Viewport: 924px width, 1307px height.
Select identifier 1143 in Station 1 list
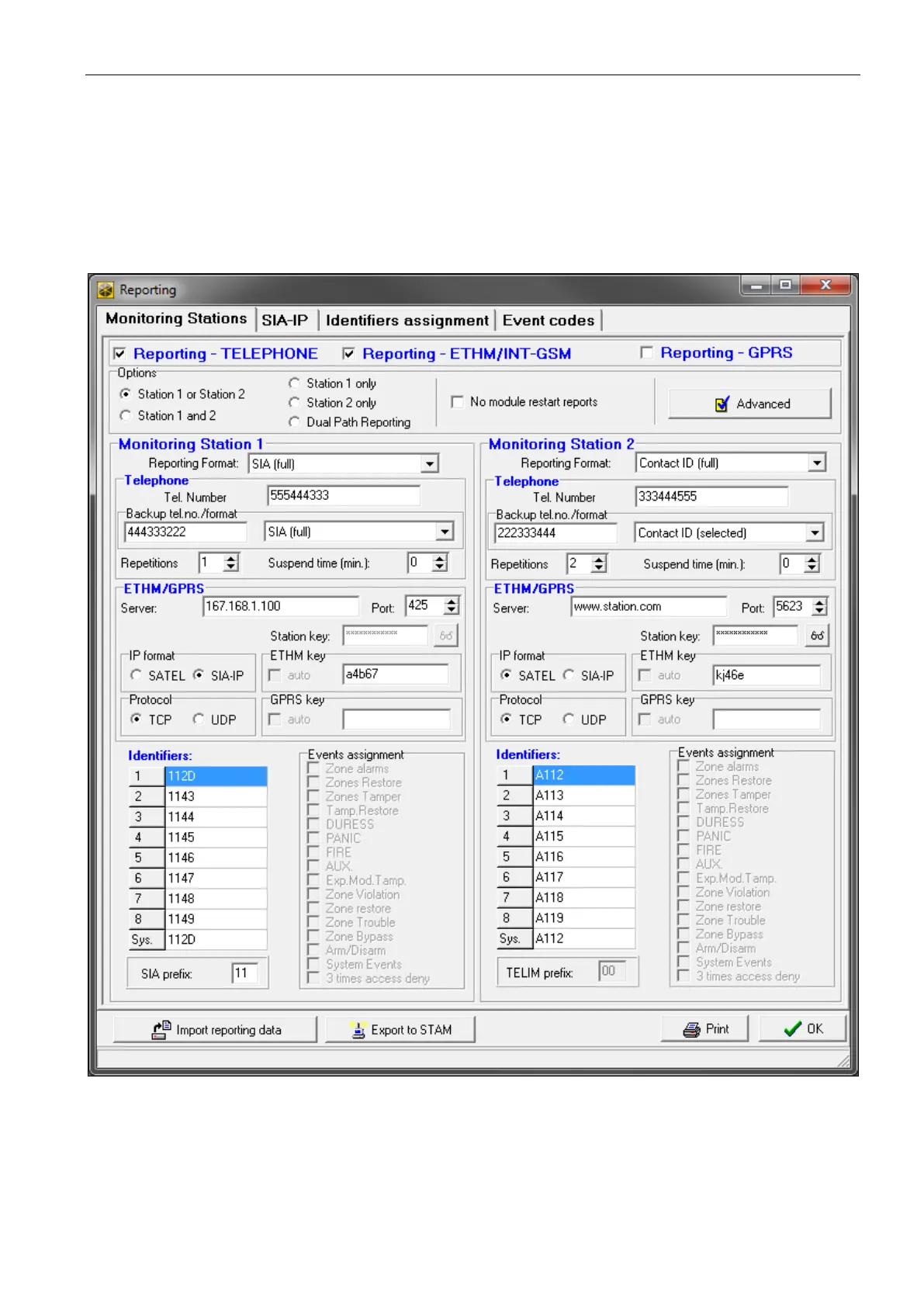point(216,796)
